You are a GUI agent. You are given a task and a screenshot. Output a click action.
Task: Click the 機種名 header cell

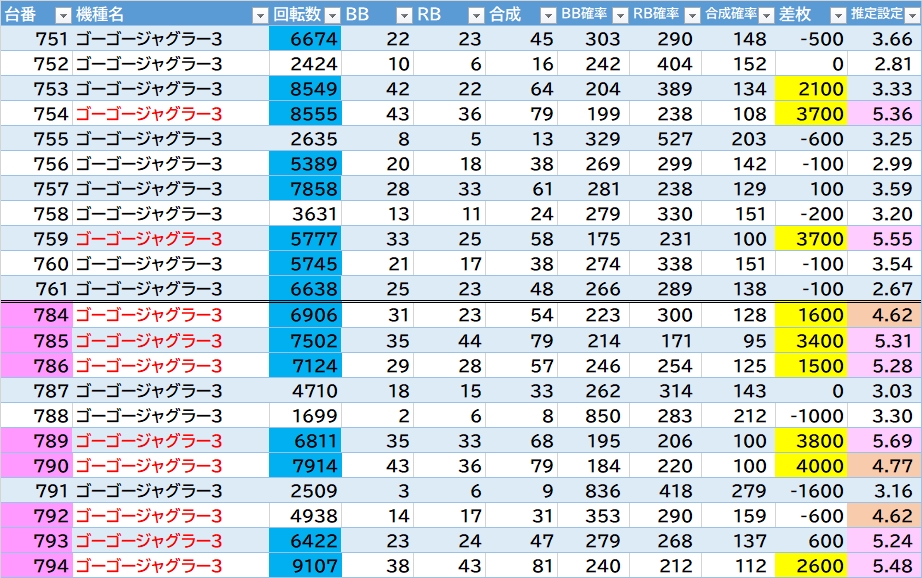[x=171, y=14]
